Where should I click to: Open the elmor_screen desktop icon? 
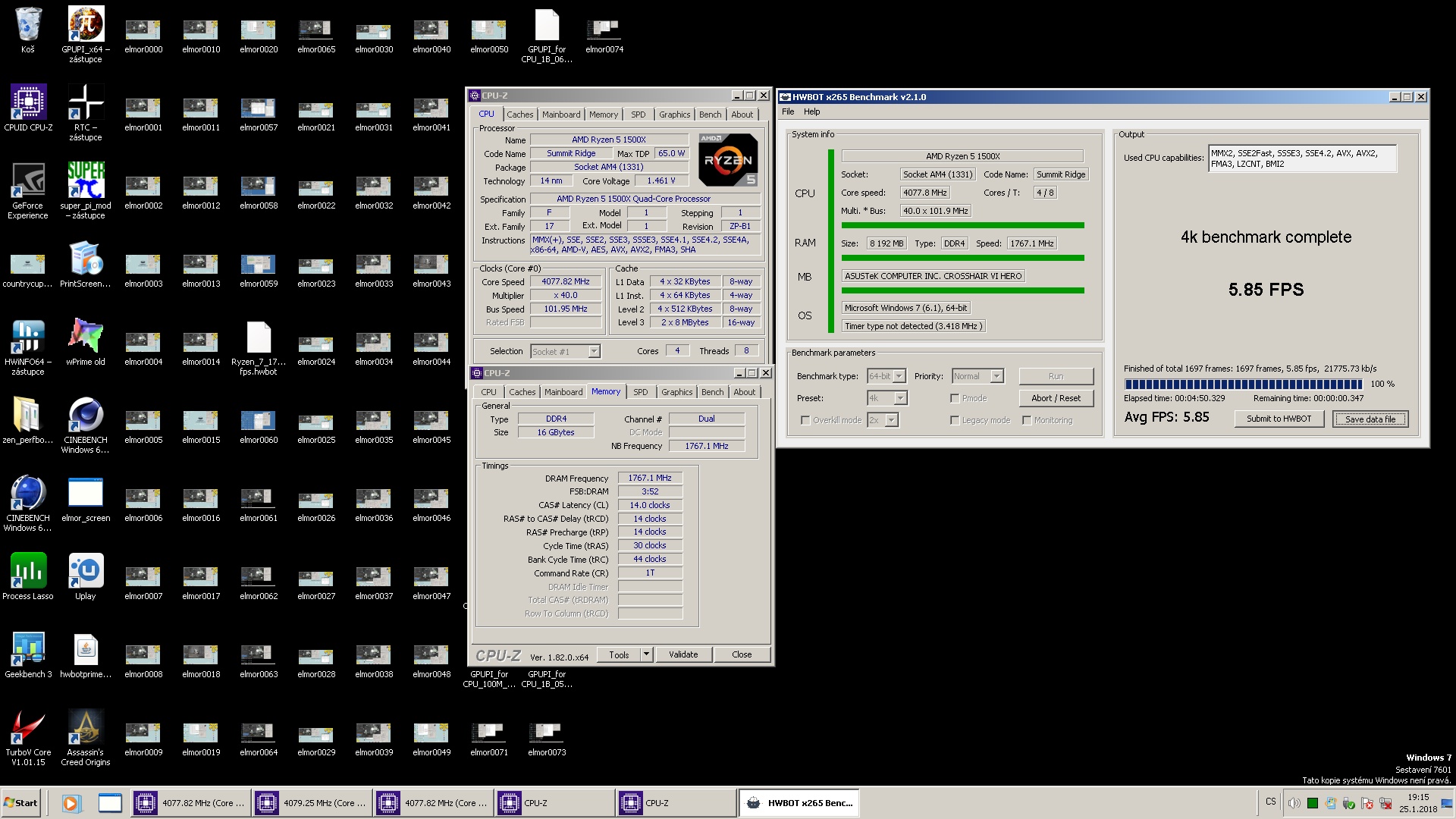[x=86, y=499]
